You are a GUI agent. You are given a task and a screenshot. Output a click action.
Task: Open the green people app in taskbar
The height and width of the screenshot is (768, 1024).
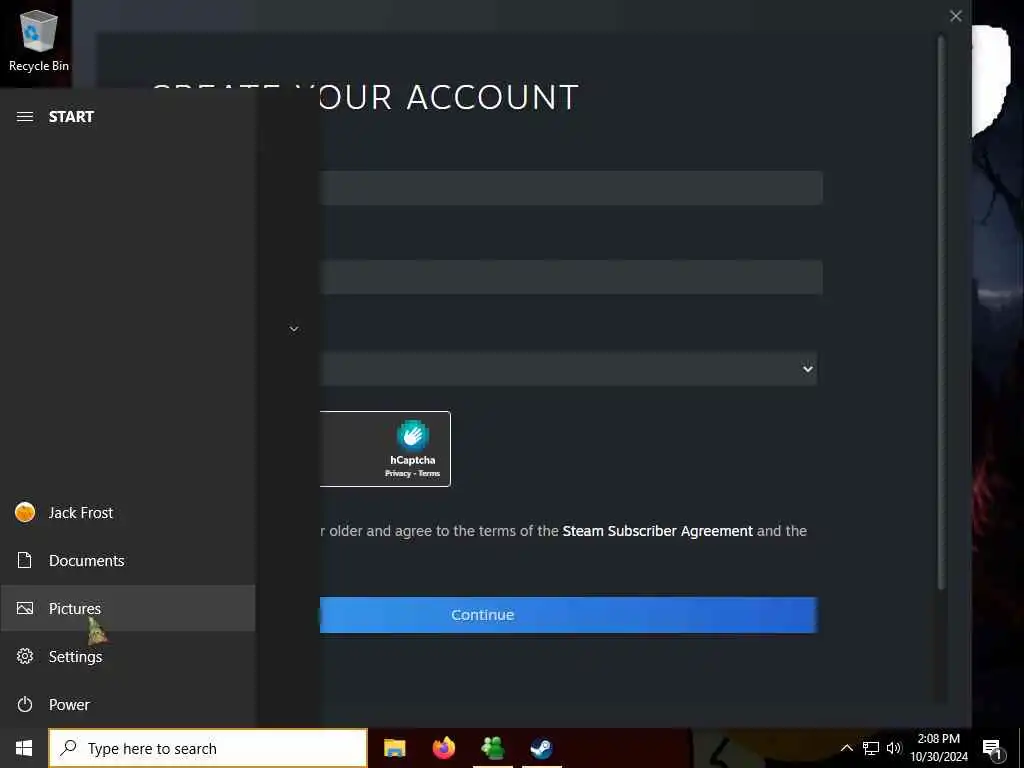492,748
